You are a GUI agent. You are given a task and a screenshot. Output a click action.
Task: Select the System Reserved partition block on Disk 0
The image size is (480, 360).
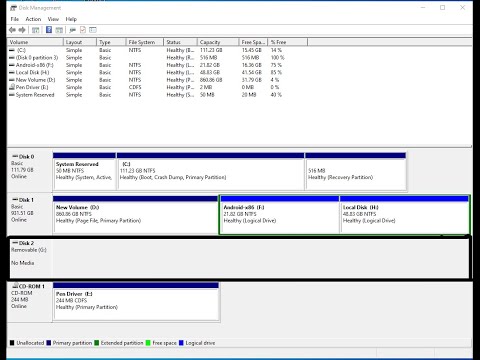point(84,172)
